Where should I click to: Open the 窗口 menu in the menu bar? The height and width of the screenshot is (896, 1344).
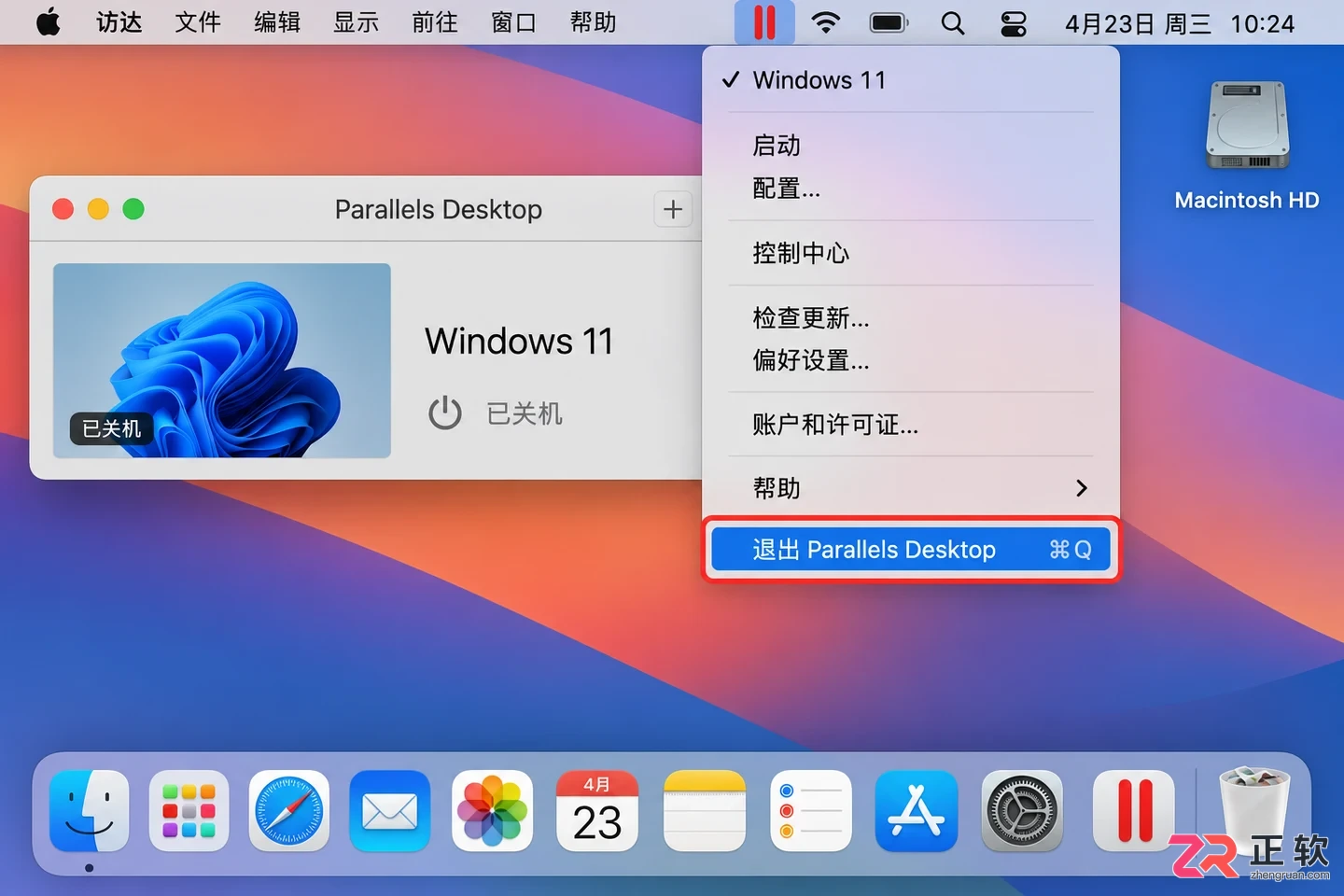click(x=514, y=22)
